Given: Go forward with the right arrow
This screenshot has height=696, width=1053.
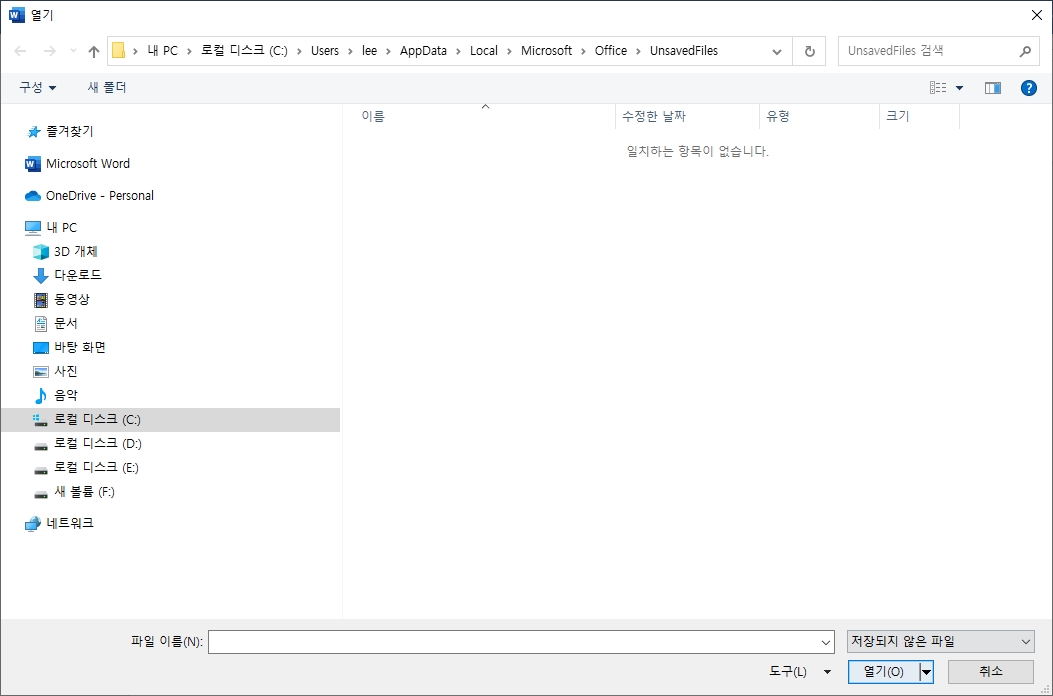Looking at the screenshot, I should pyautogui.click(x=50, y=51).
